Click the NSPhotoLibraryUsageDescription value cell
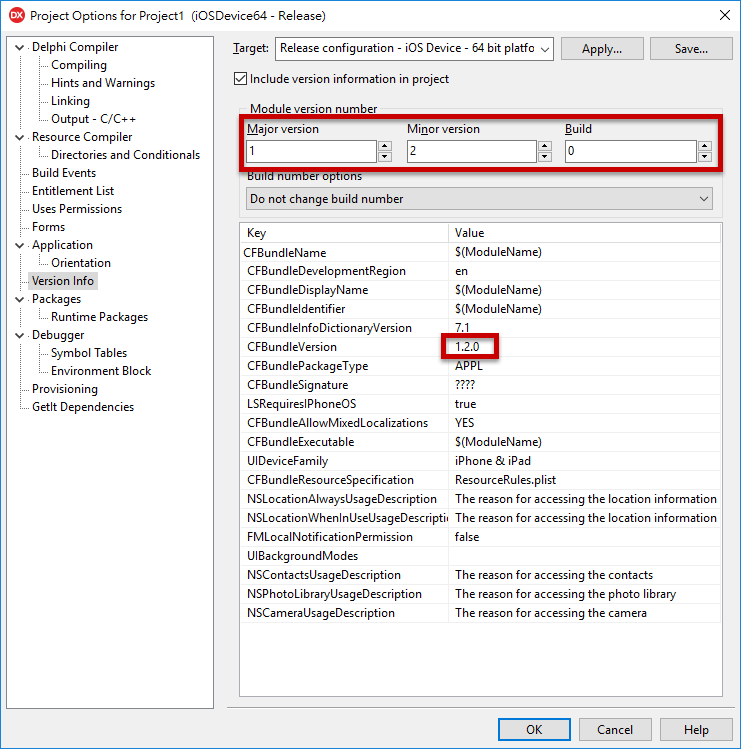The height and width of the screenshot is (749, 741). [x=585, y=594]
